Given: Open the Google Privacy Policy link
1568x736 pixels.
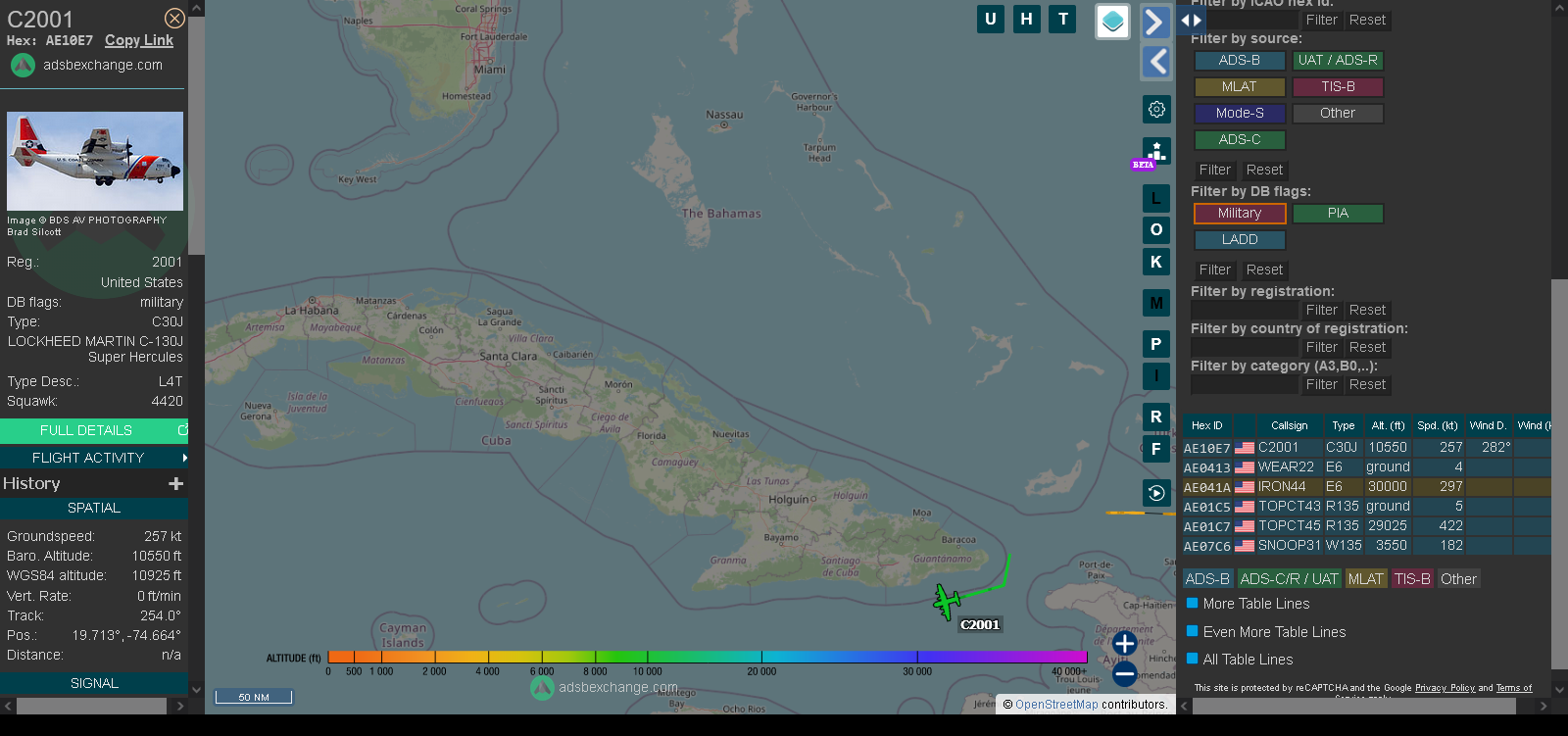Looking at the screenshot, I should pyautogui.click(x=1445, y=688).
